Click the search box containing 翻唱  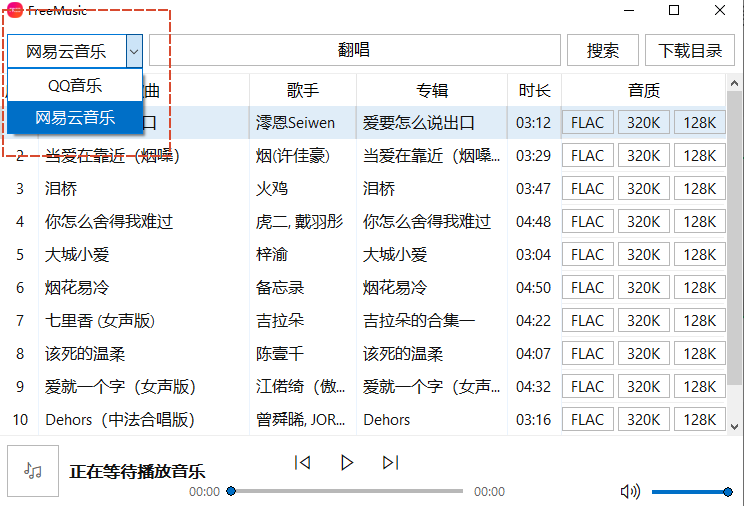(354, 50)
